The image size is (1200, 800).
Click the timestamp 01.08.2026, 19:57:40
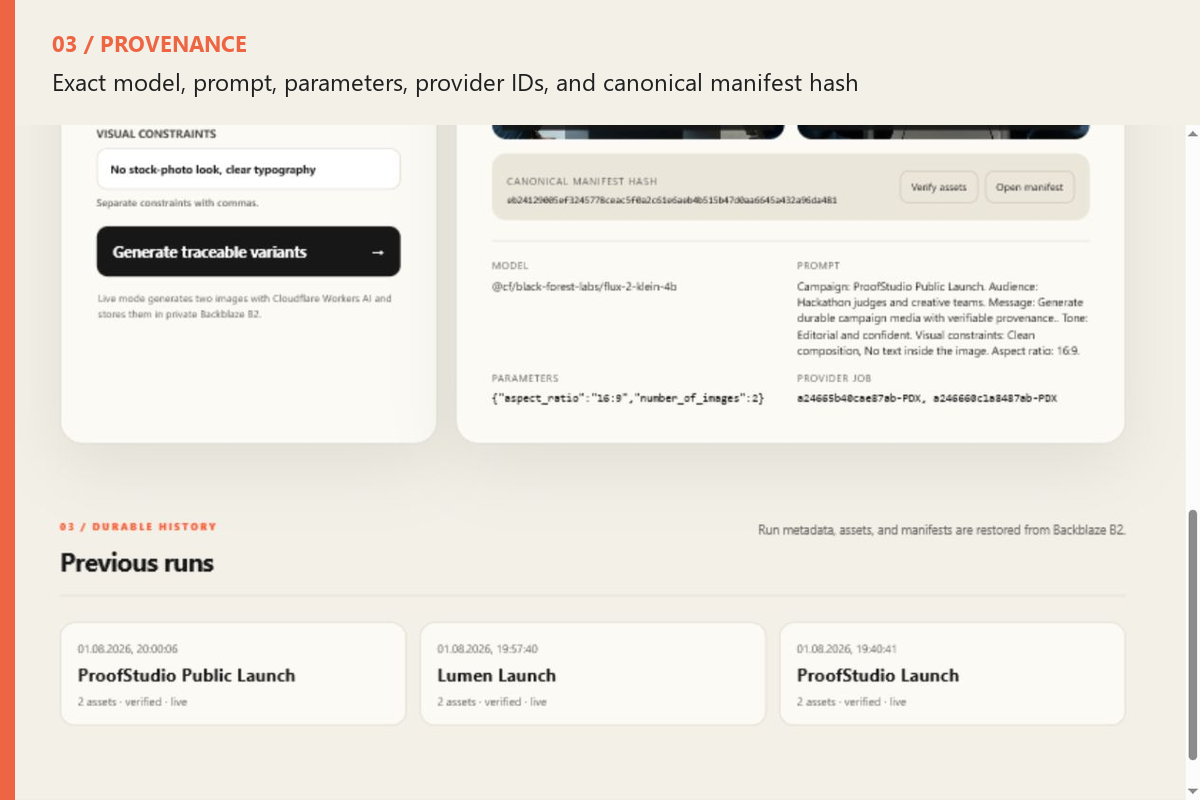[x=487, y=649]
